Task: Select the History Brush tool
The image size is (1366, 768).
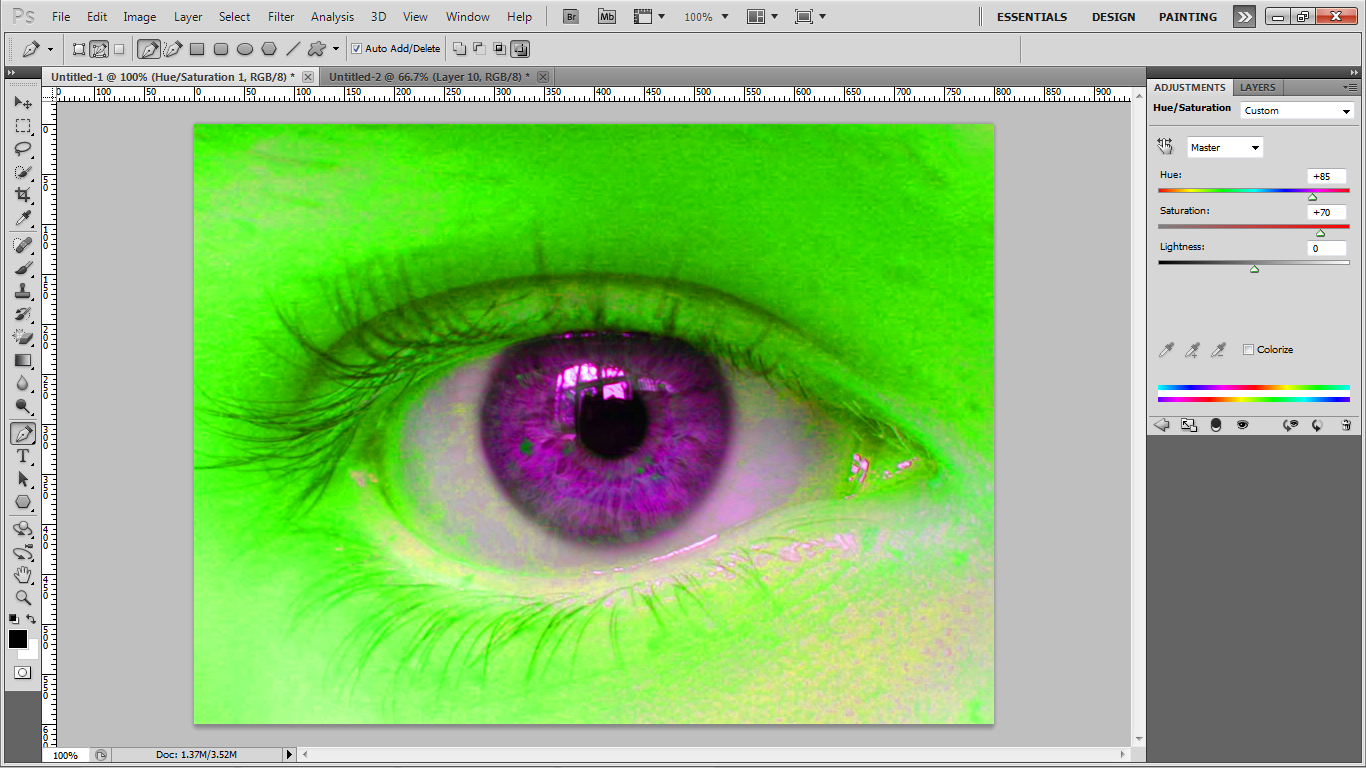Action: tap(22, 314)
